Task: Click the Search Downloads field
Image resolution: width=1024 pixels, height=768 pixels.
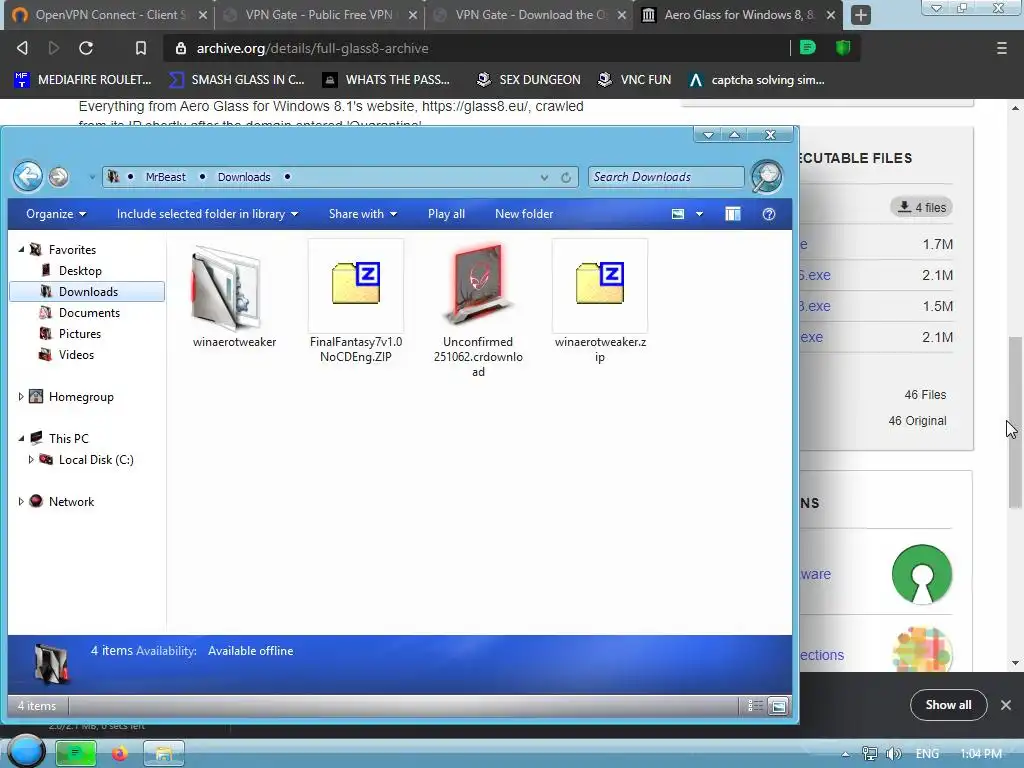Action: pos(666,177)
